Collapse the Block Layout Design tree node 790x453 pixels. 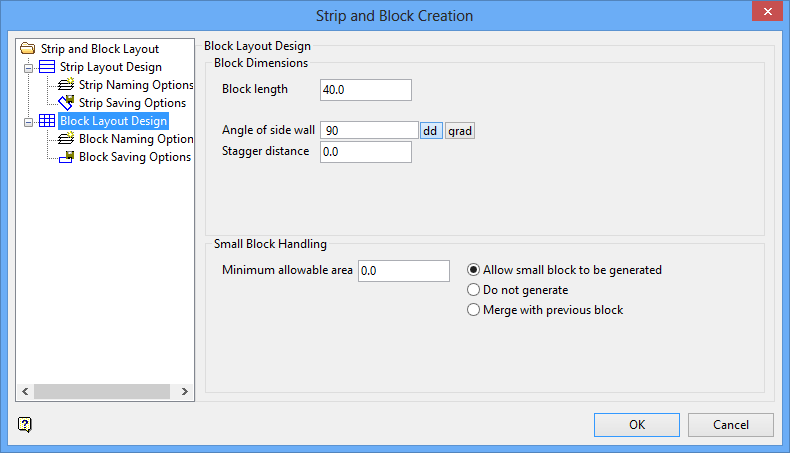tap(29, 121)
